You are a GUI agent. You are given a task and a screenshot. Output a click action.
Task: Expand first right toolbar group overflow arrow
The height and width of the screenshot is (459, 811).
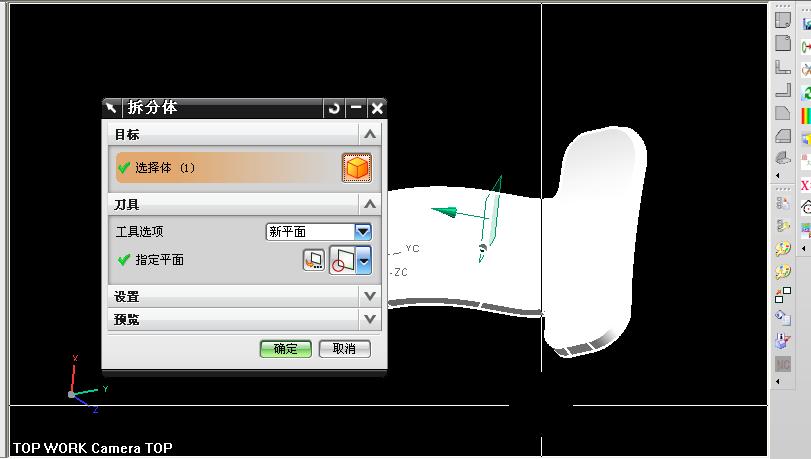(x=778, y=176)
